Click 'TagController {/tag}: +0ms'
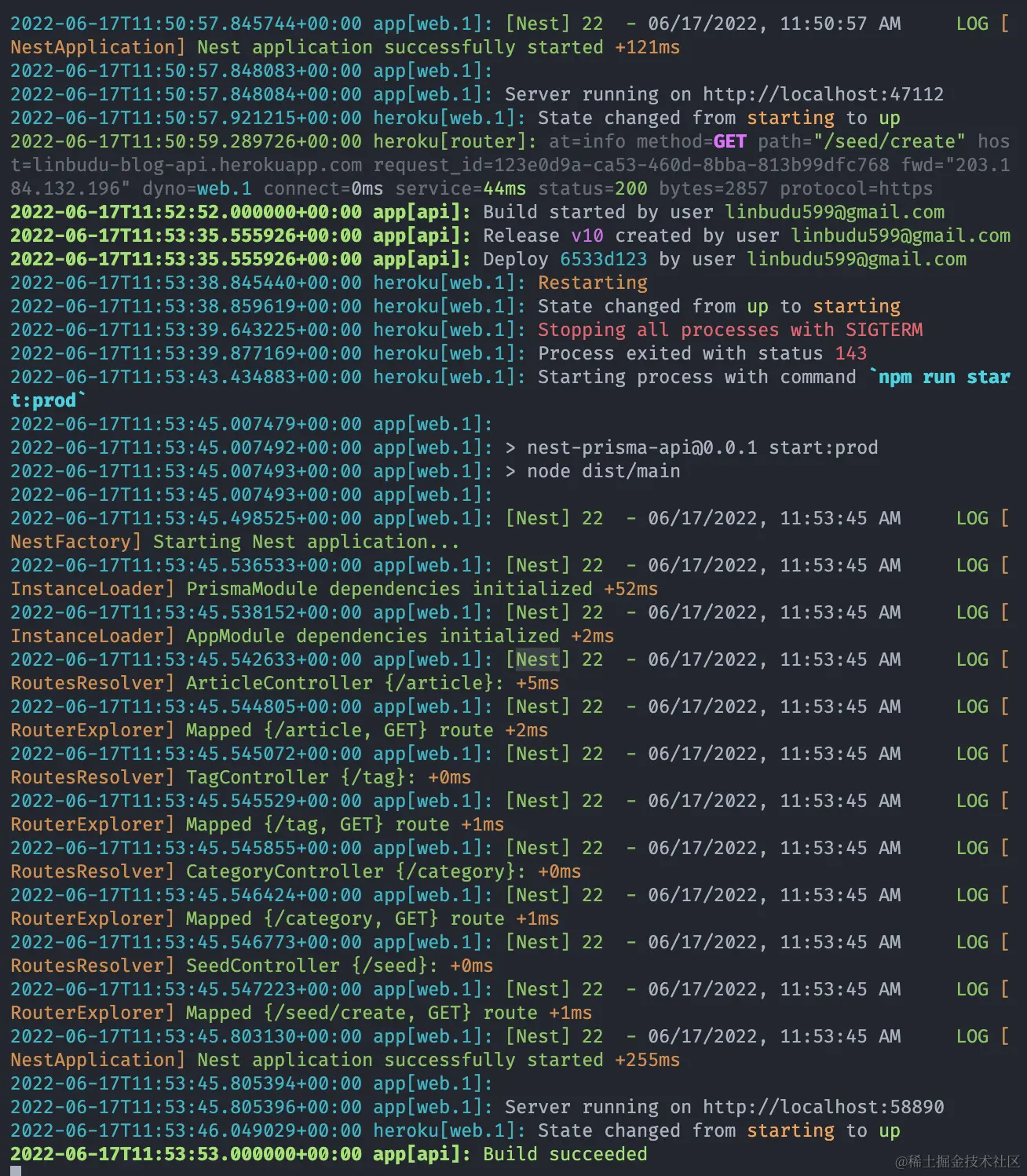1027x1176 pixels. coord(329,777)
